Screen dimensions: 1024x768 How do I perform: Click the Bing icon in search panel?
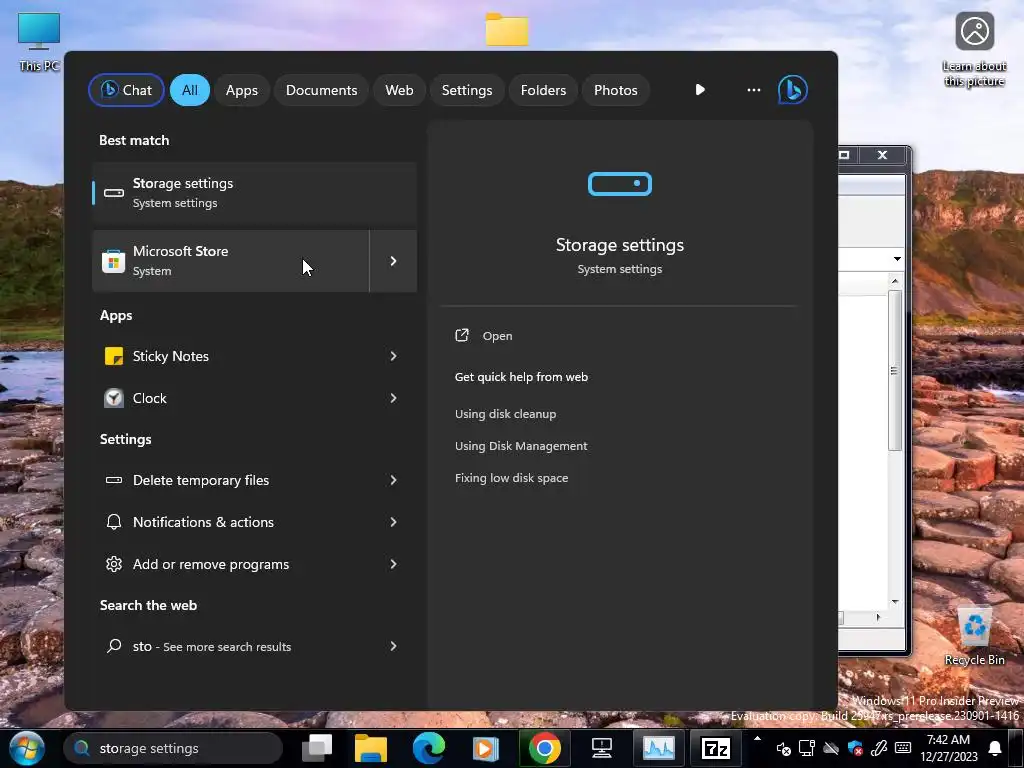point(793,89)
